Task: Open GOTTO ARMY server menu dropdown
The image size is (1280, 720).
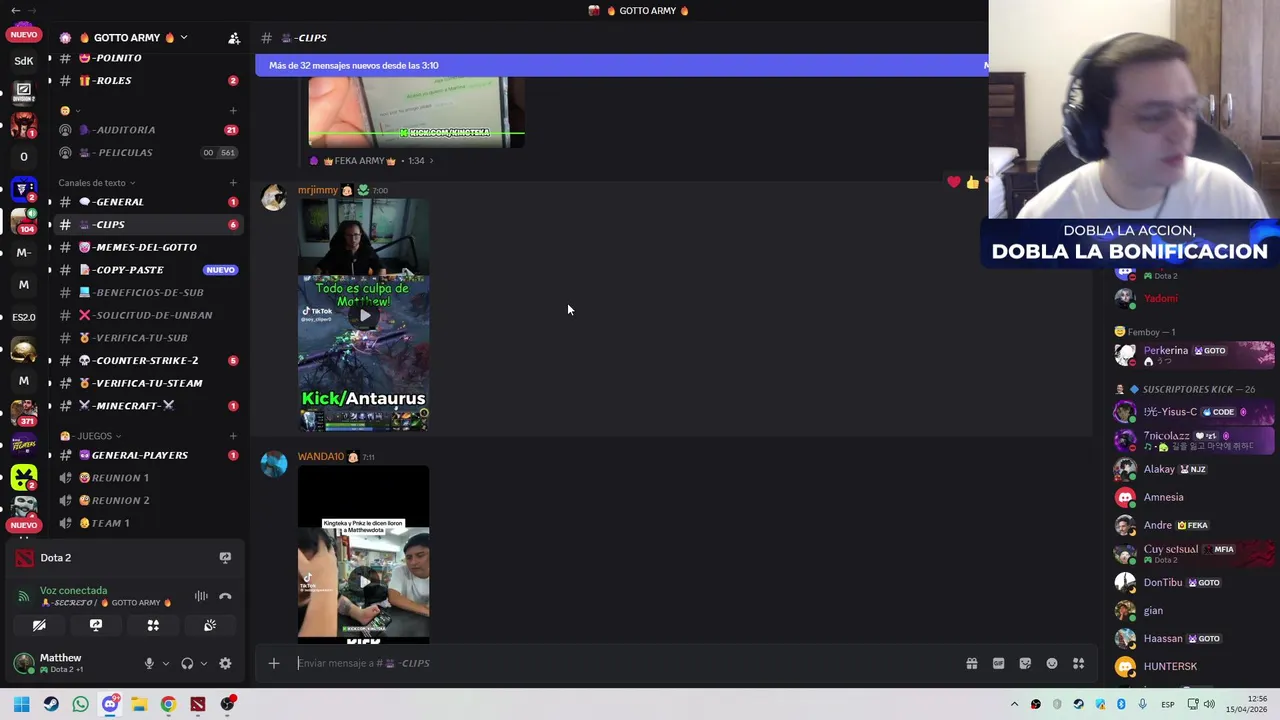Action: (x=184, y=38)
